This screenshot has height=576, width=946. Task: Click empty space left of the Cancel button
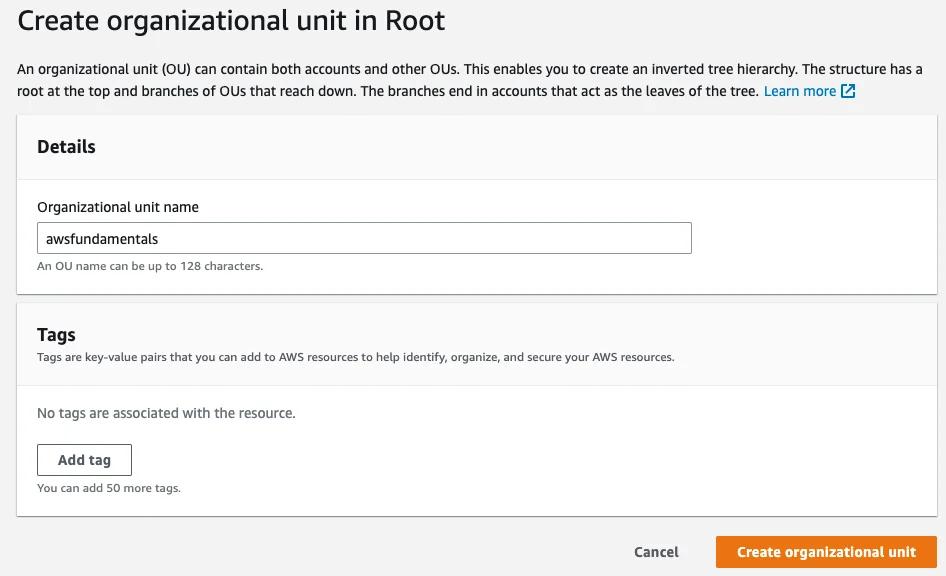pos(400,552)
